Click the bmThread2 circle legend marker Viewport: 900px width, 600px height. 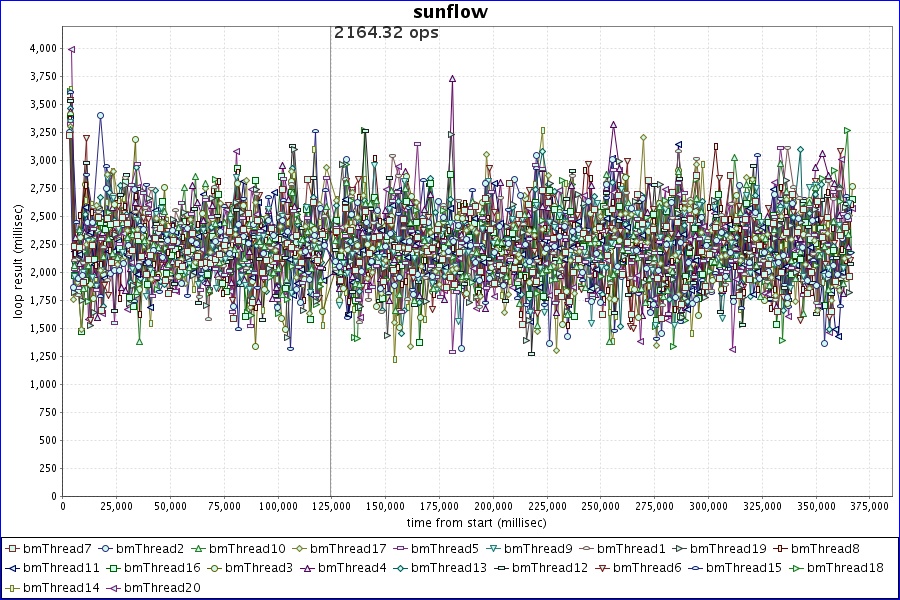click(x=106, y=549)
